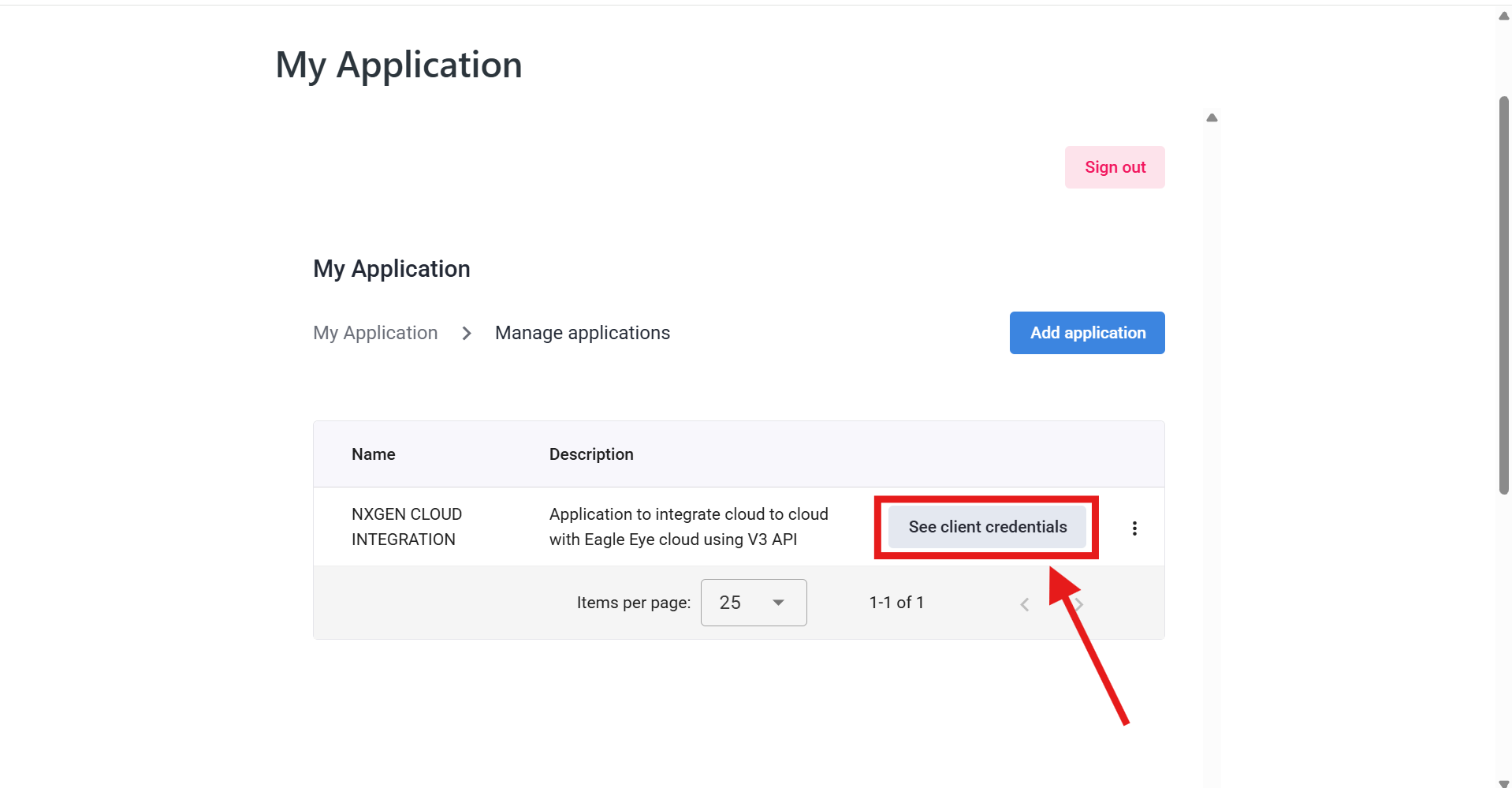Click the large My Application page title
The image size is (1512, 788).
point(398,65)
